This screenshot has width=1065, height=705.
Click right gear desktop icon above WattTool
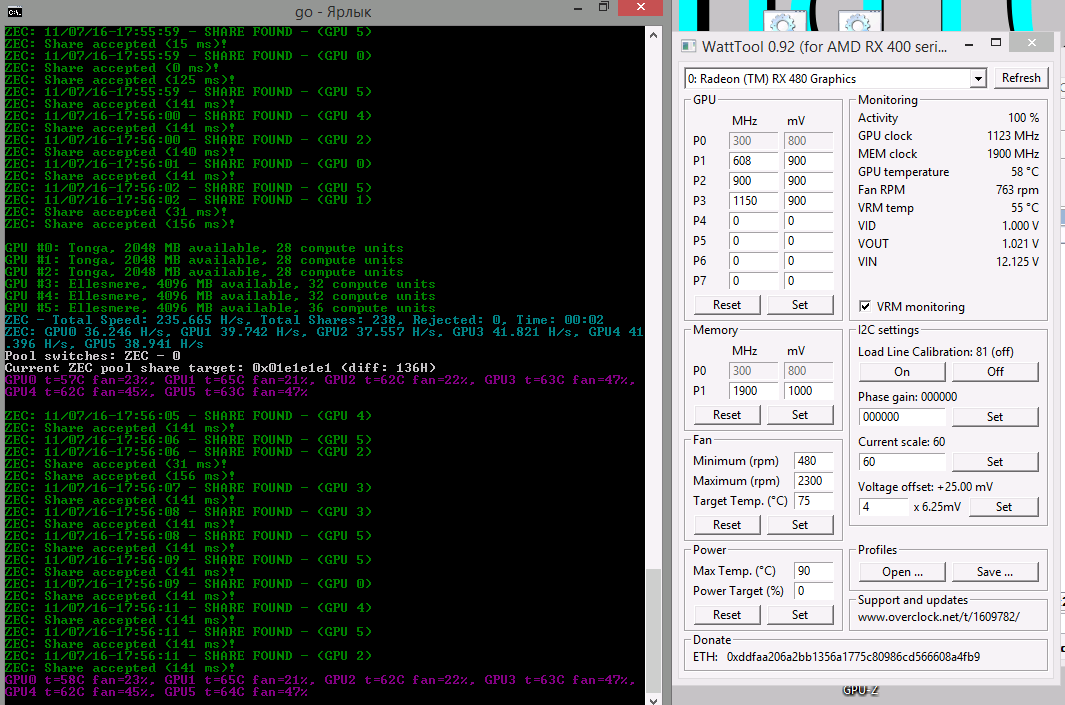click(x=857, y=23)
